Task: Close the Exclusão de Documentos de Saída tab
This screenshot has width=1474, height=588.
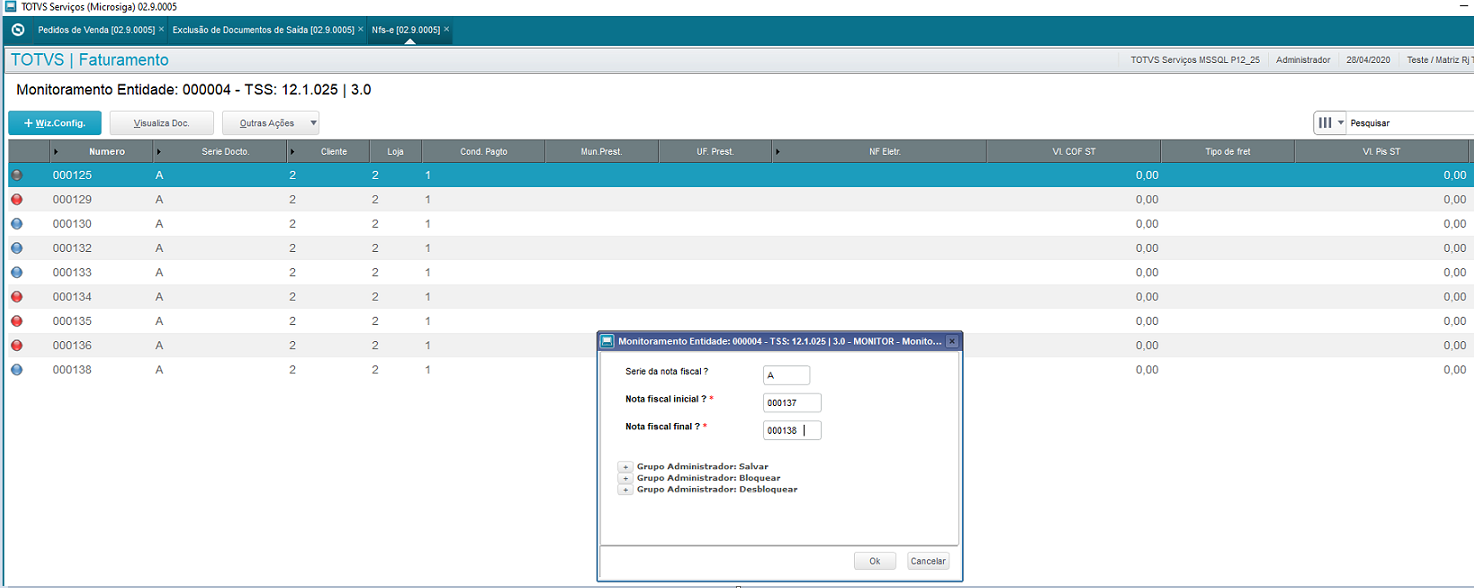Action: tap(361, 30)
